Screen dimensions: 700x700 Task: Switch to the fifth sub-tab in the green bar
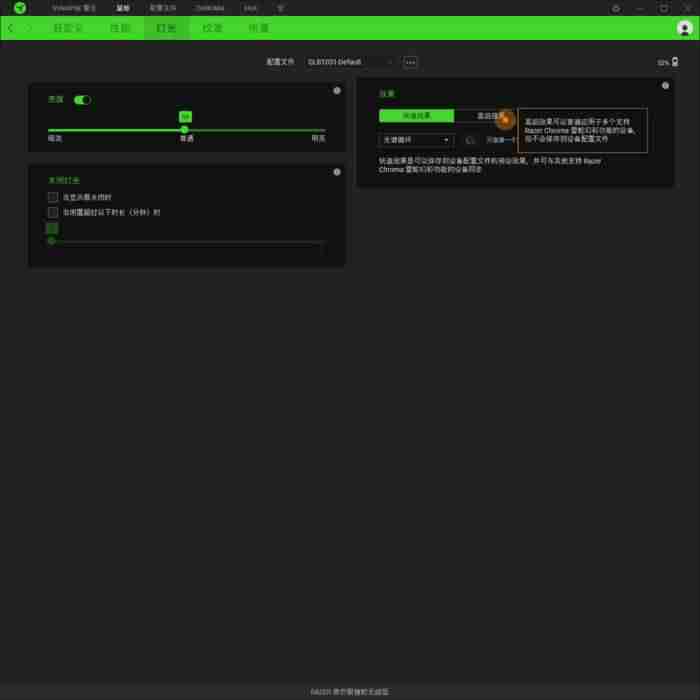258,28
